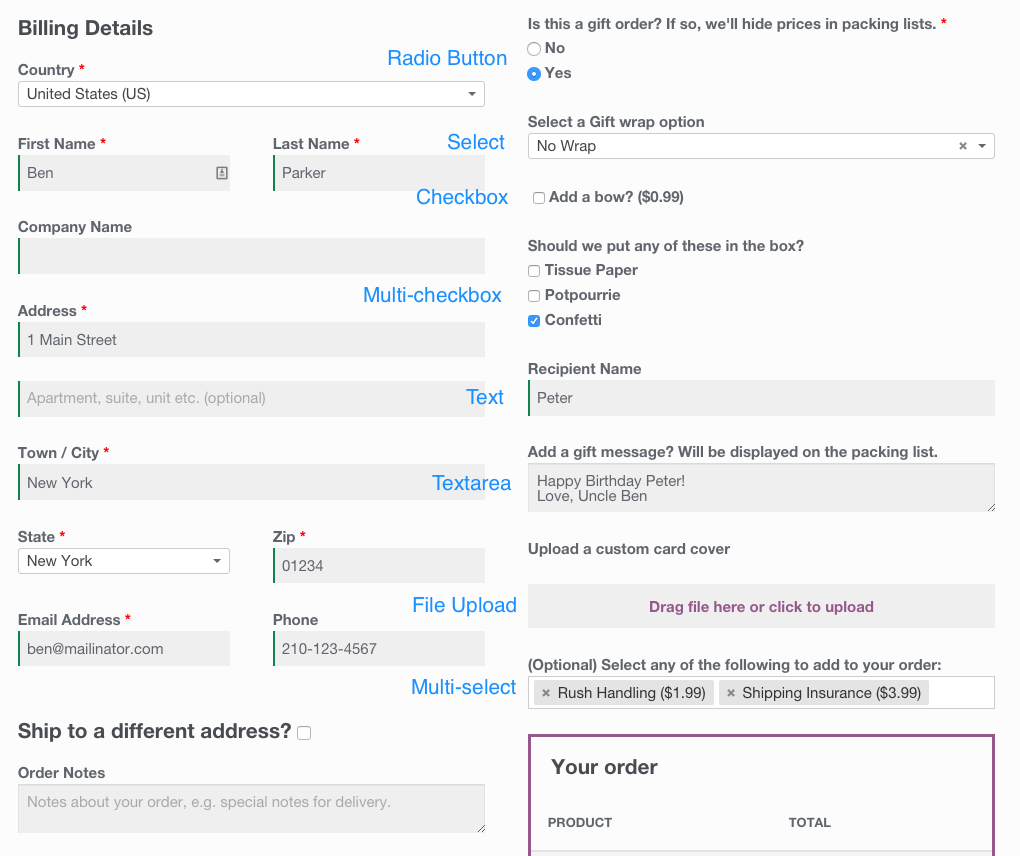Clear the No Wrap gift wrap selection
Image resolution: width=1020 pixels, height=856 pixels.
963,146
